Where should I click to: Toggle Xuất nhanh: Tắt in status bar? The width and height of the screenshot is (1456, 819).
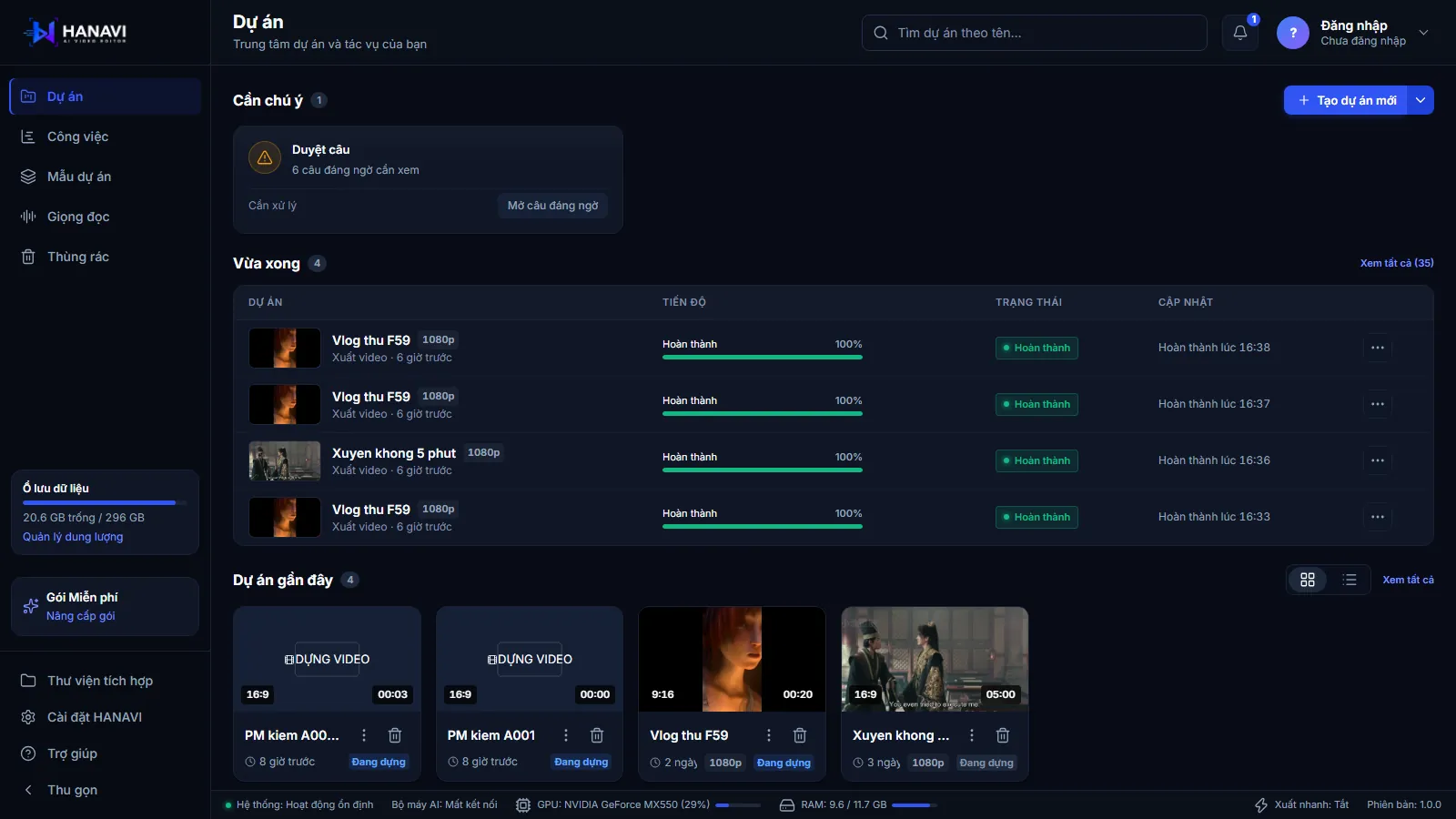point(1301,805)
